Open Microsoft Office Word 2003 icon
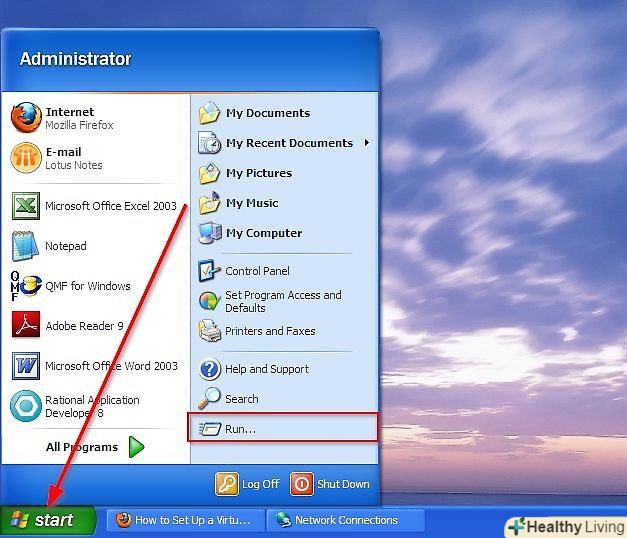 (26, 366)
